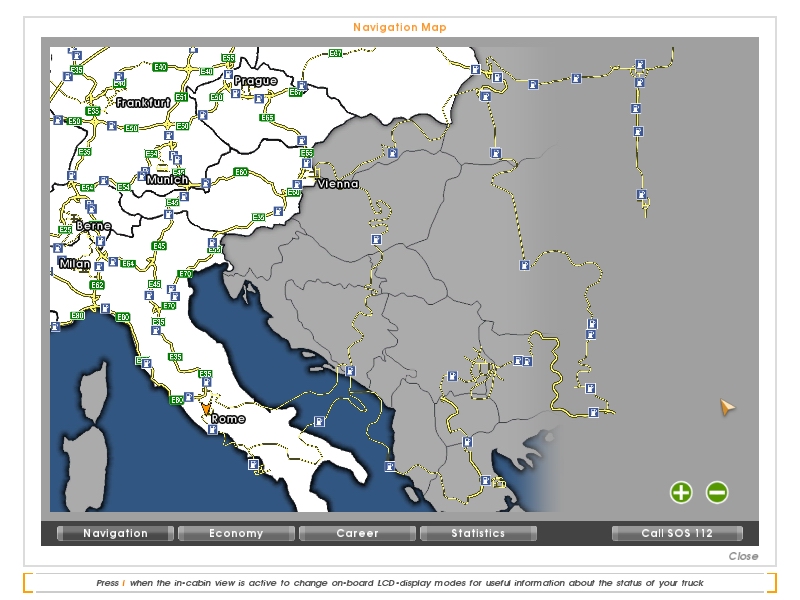The width and height of the screenshot is (800, 600).
Task: Zoom out with the green minus icon
Action: coord(717,492)
